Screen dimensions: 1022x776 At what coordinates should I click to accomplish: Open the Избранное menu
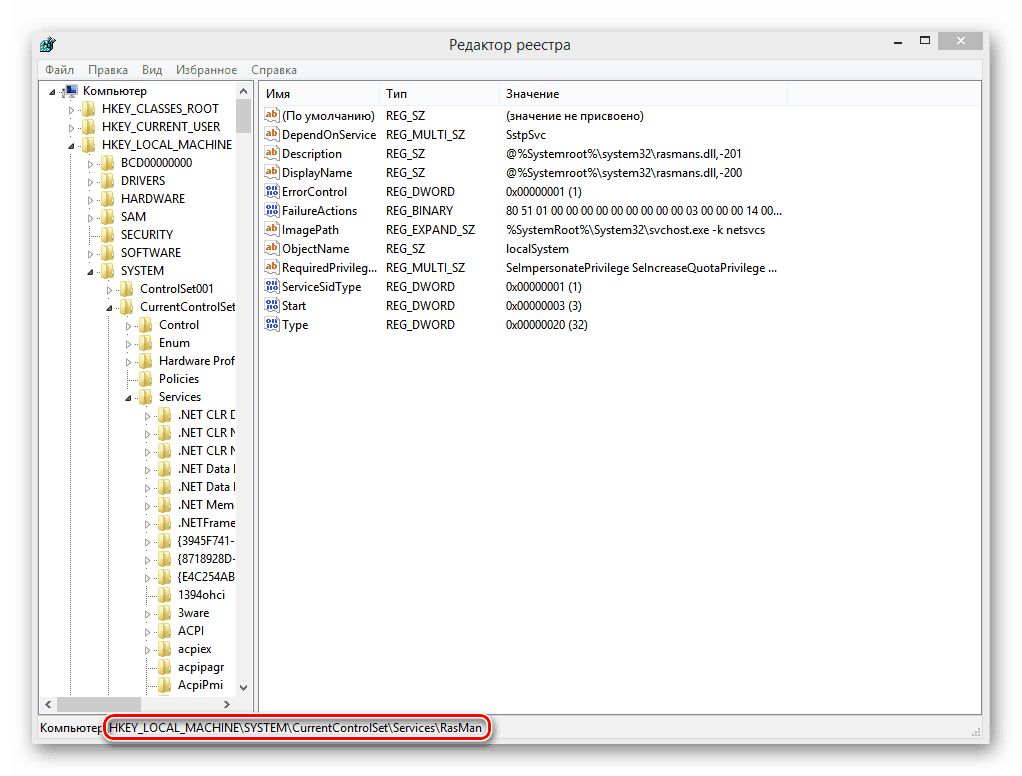coord(207,70)
